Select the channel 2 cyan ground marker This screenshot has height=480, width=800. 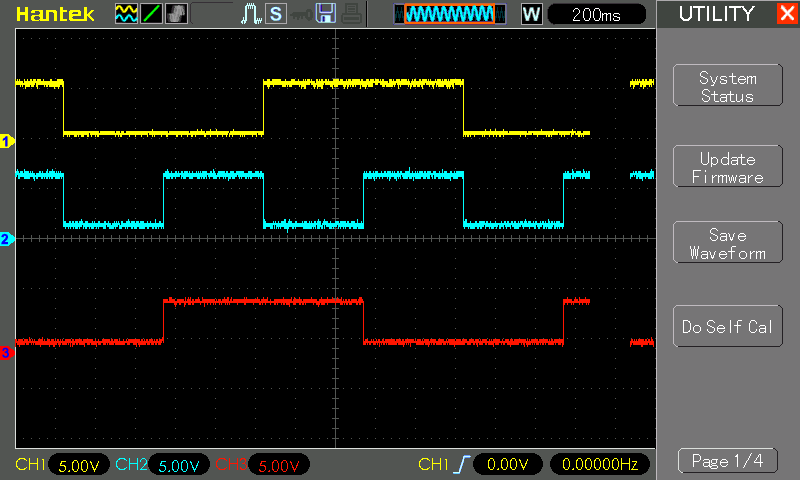[x=6, y=239]
